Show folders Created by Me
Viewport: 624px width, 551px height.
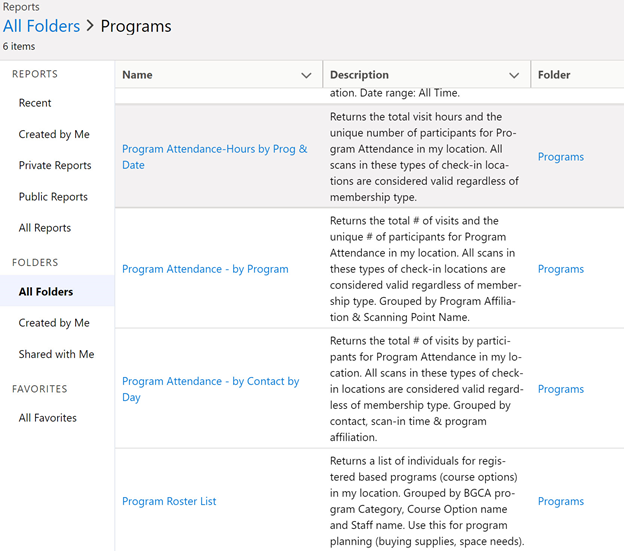pyautogui.click(x=54, y=323)
